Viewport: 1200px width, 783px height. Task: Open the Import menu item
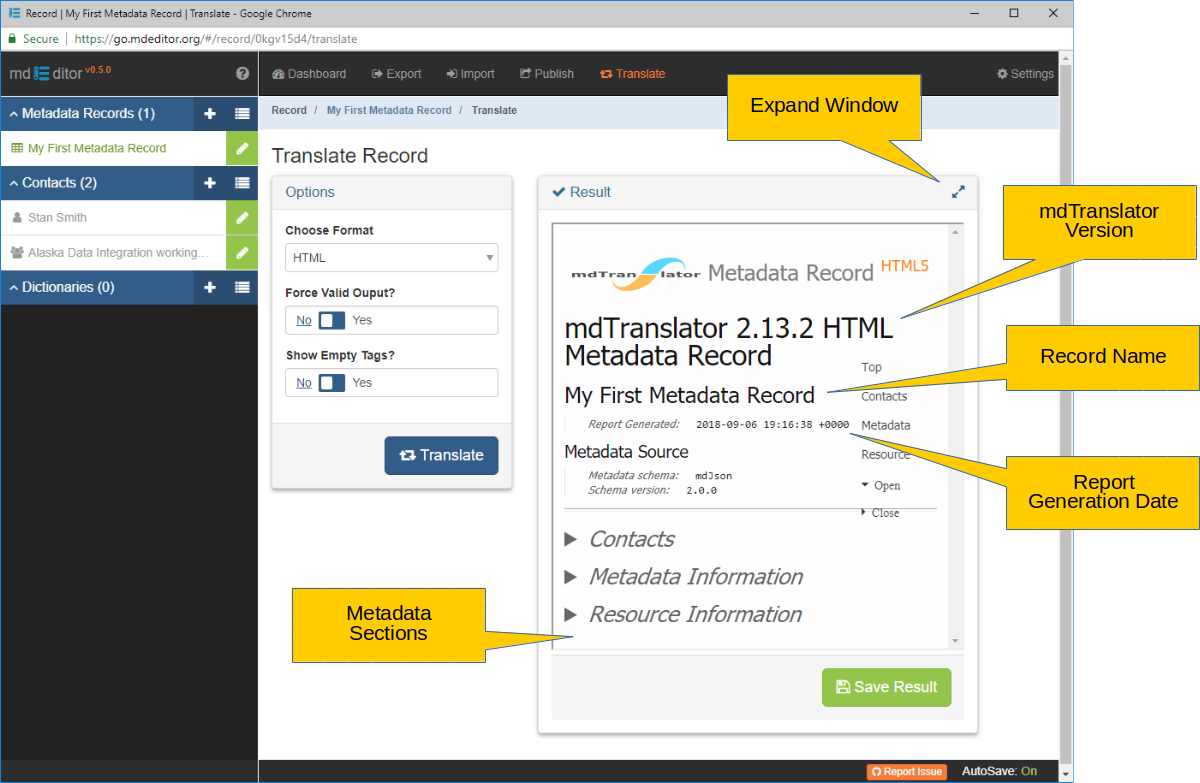[x=470, y=74]
